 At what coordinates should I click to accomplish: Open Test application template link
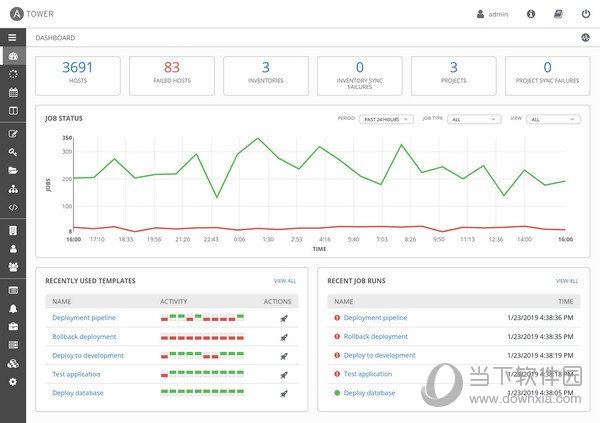point(76,374)
